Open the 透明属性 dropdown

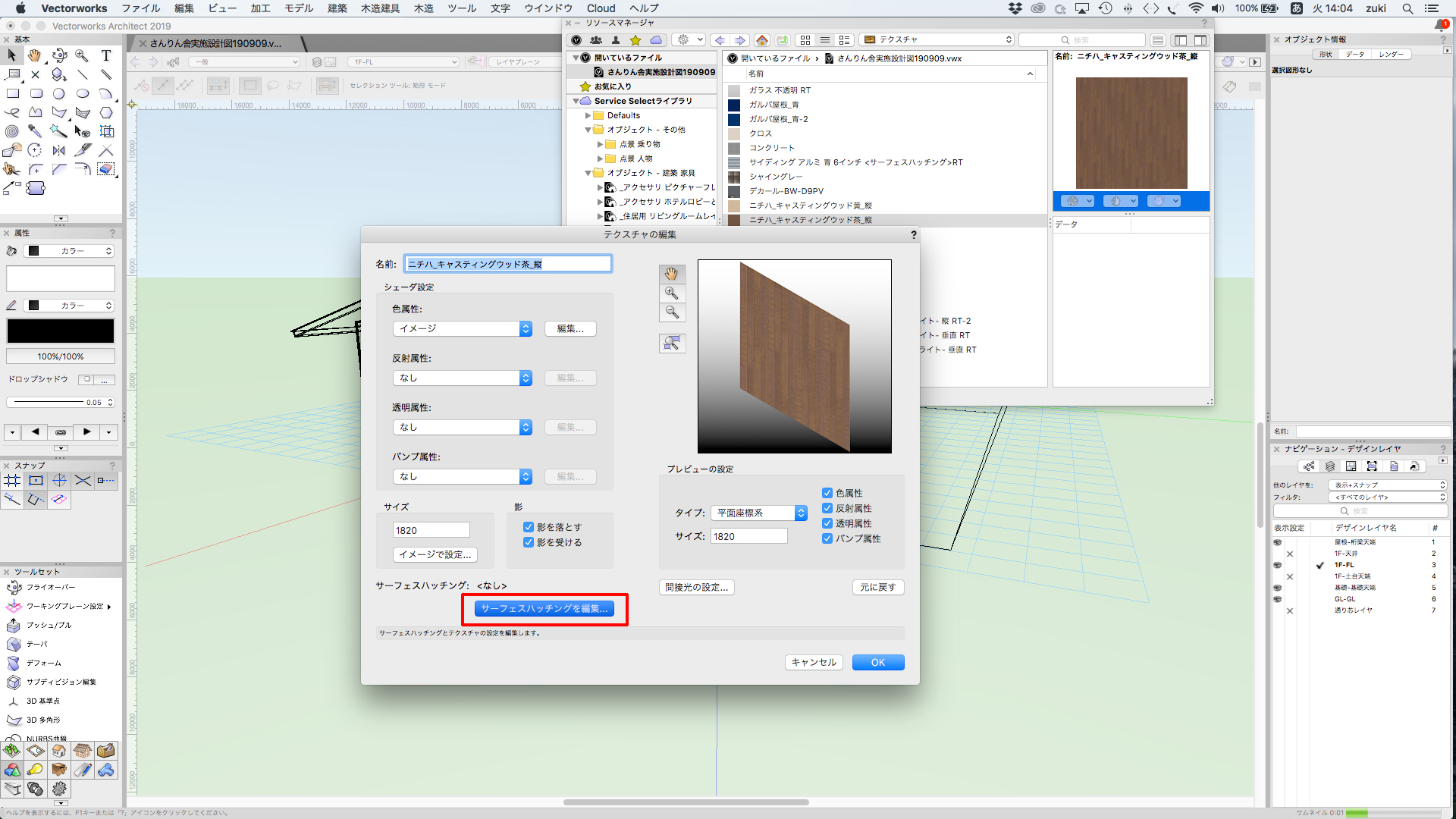(x=463, y=427)
